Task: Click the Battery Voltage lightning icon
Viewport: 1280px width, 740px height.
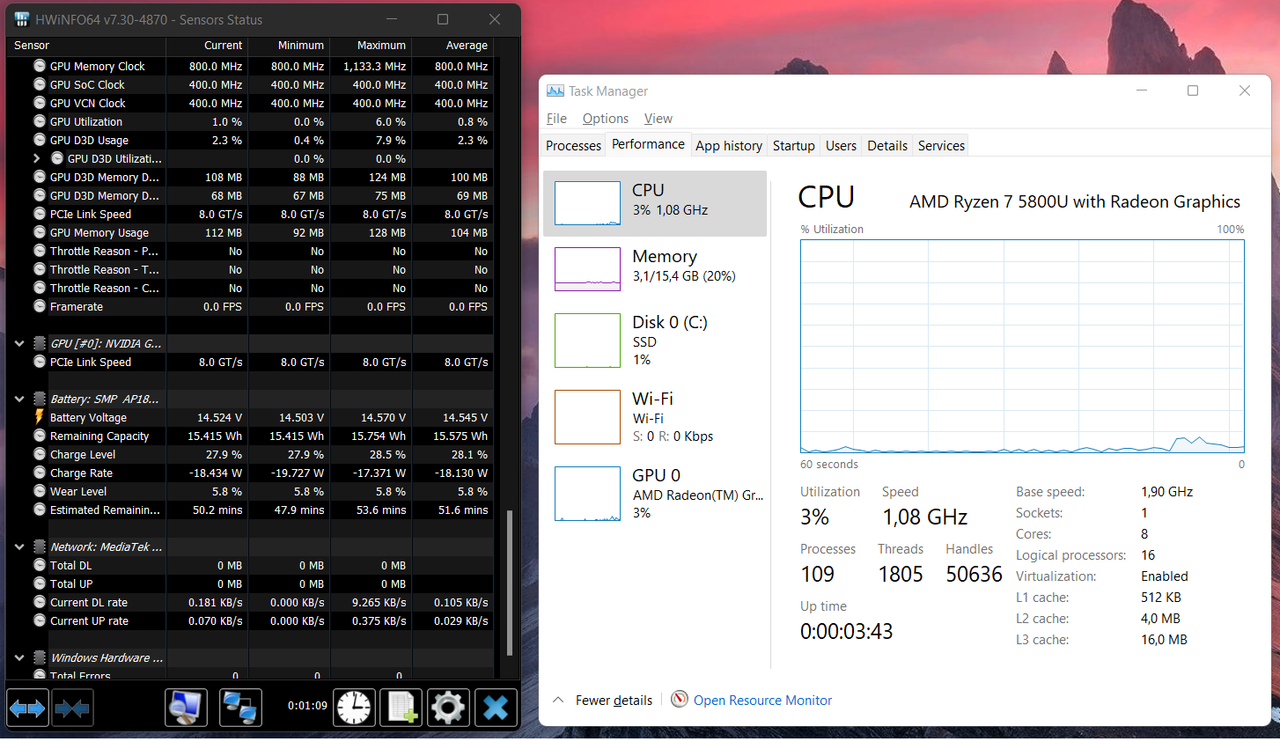Action: click(x=40, y=417)
